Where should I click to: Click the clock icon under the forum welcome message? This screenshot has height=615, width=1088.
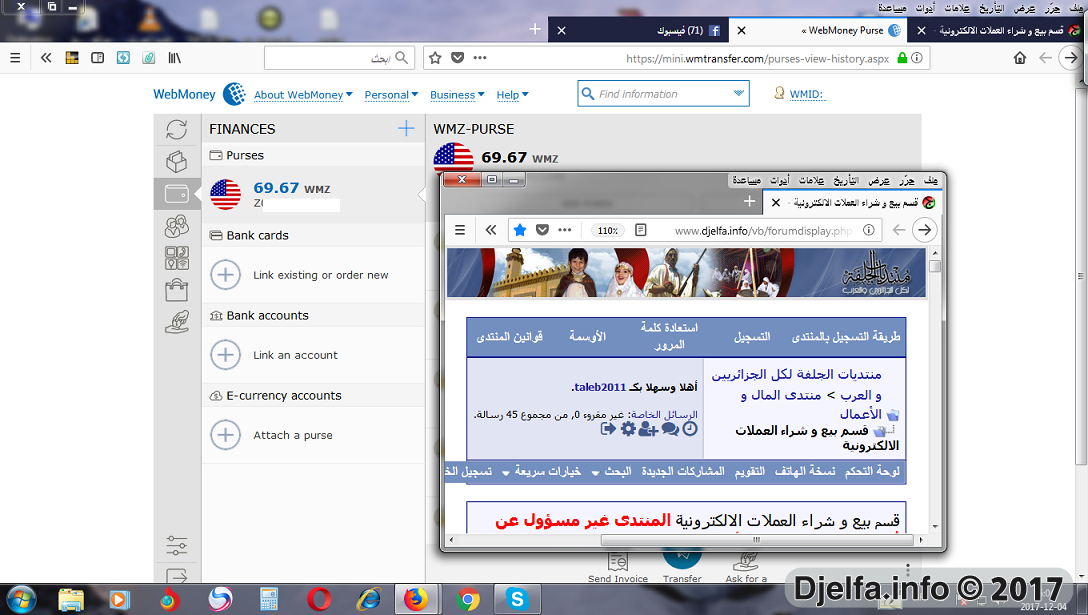pos(689,429)
